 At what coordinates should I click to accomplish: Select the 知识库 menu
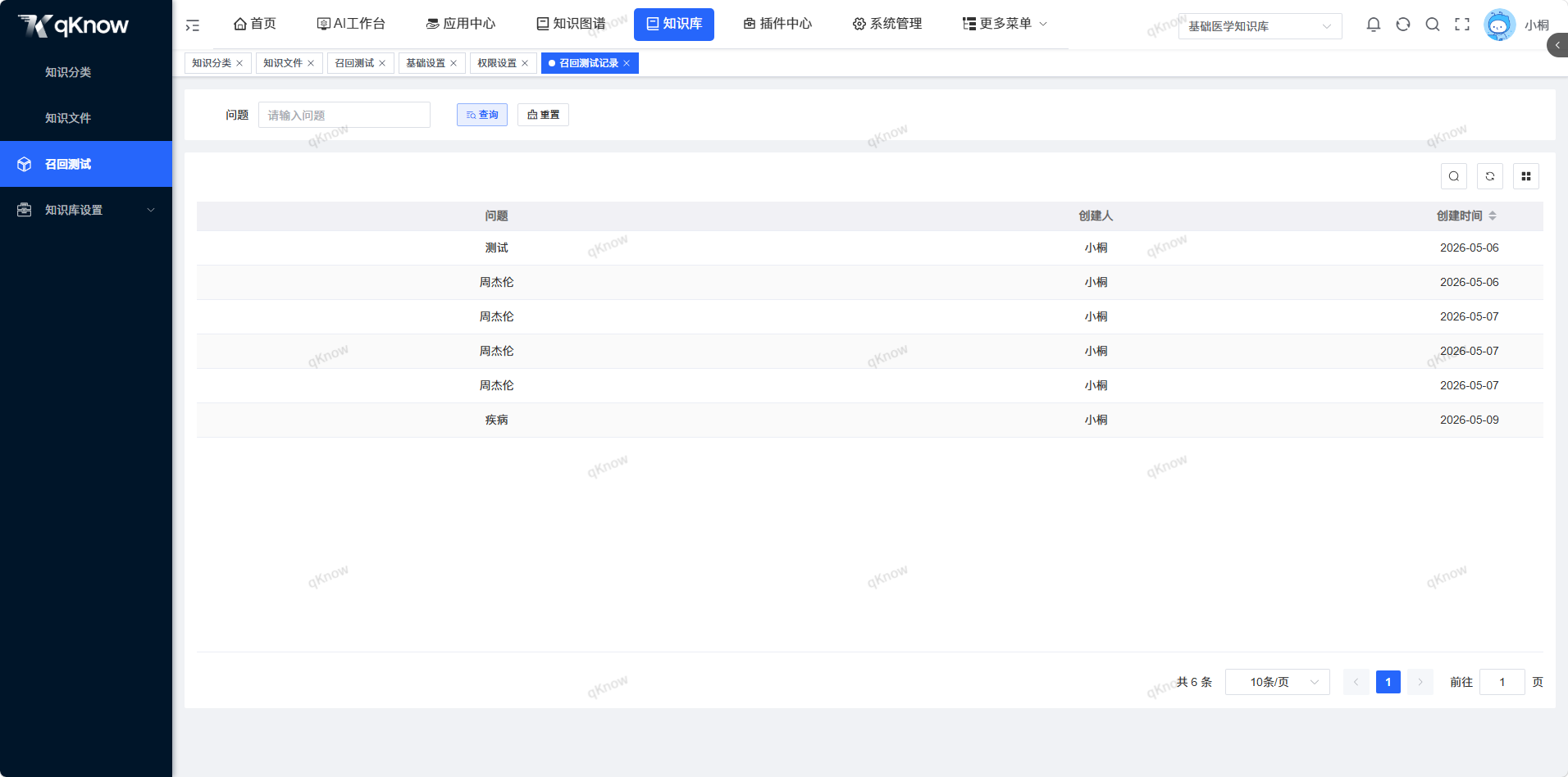click(x=674, y=24)
